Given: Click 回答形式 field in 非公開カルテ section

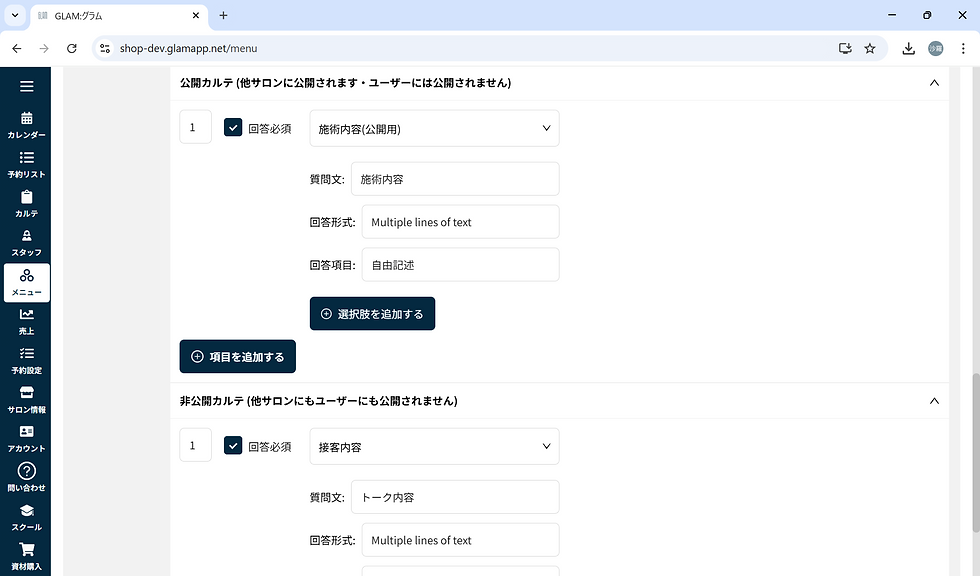Looking at the screenshot, I should [x=461, y=540].
